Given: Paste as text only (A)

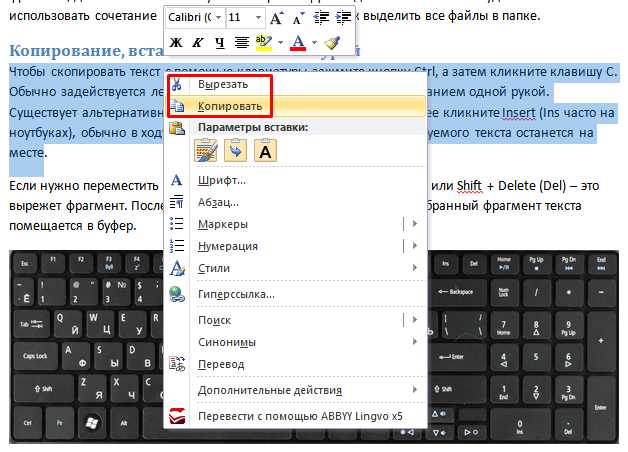Looking at the screenshot, I should pos(265,151).
